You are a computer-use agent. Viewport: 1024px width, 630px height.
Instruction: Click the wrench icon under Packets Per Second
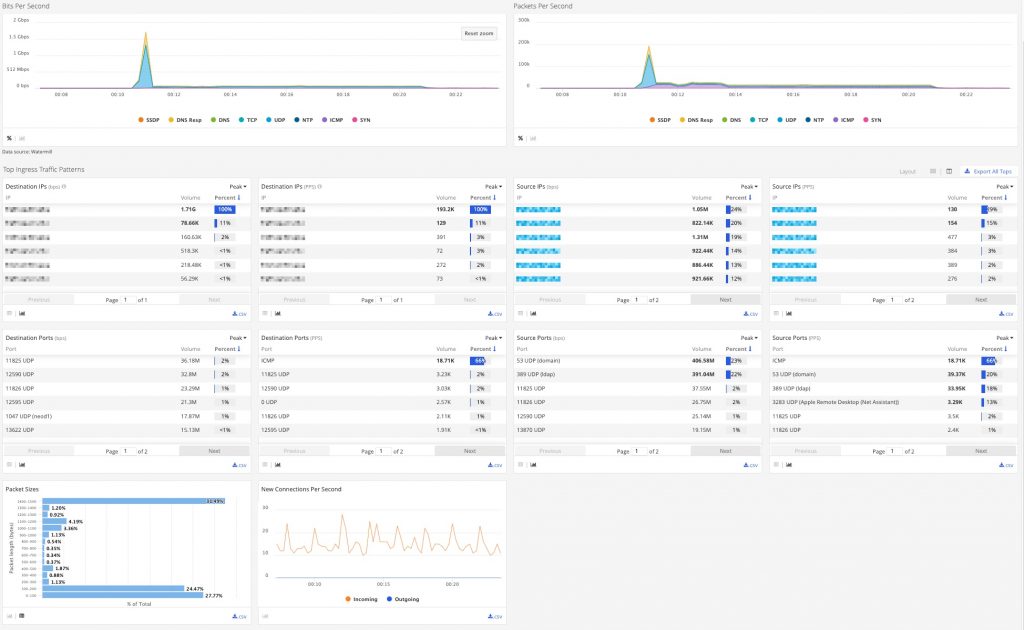(x=520, y=137)
